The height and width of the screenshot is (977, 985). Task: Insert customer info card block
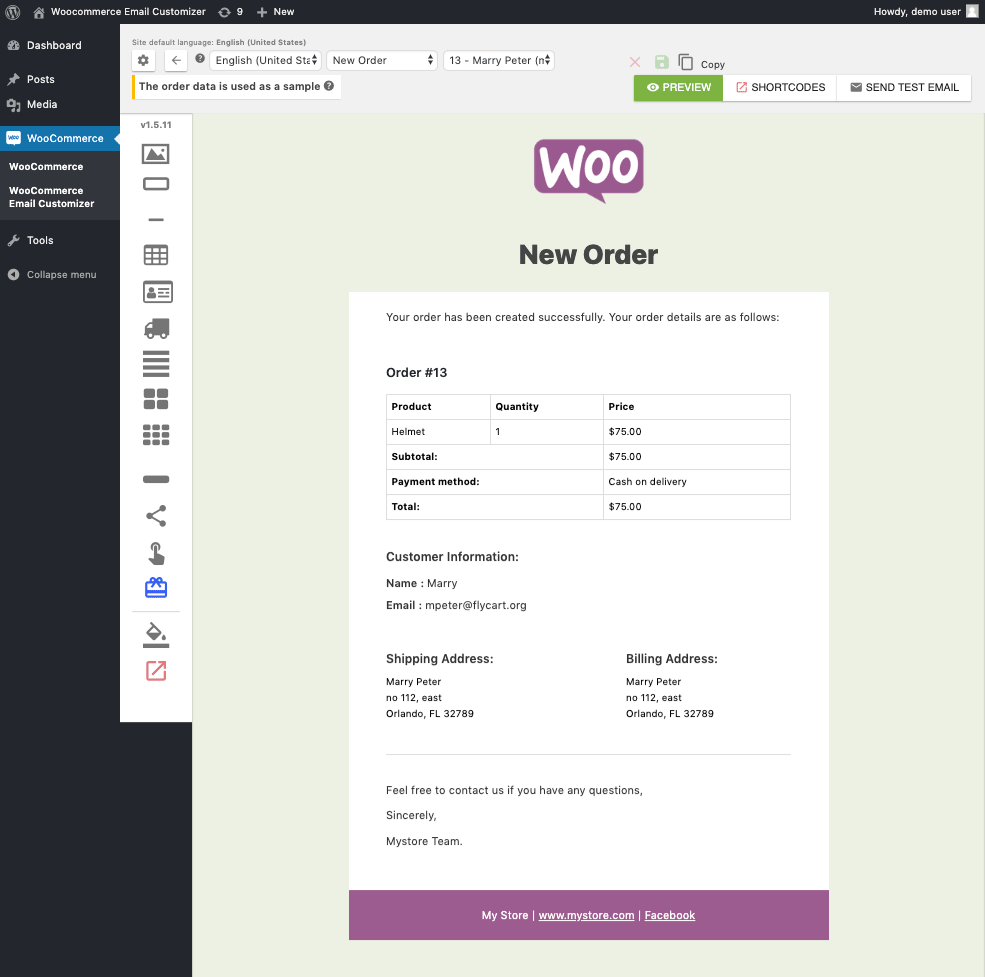pyautogui.click(x=157, y=292)
